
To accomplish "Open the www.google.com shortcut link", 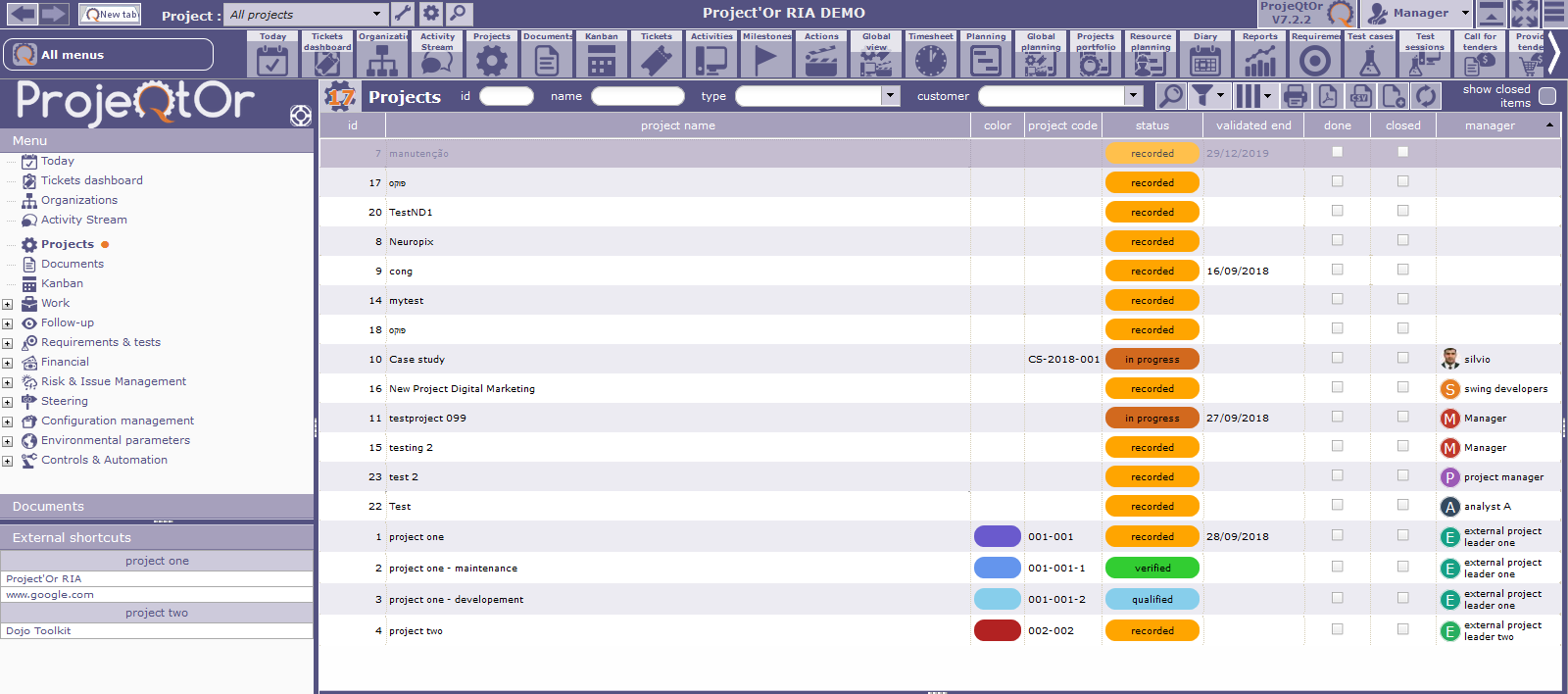I will click(50, 594).
